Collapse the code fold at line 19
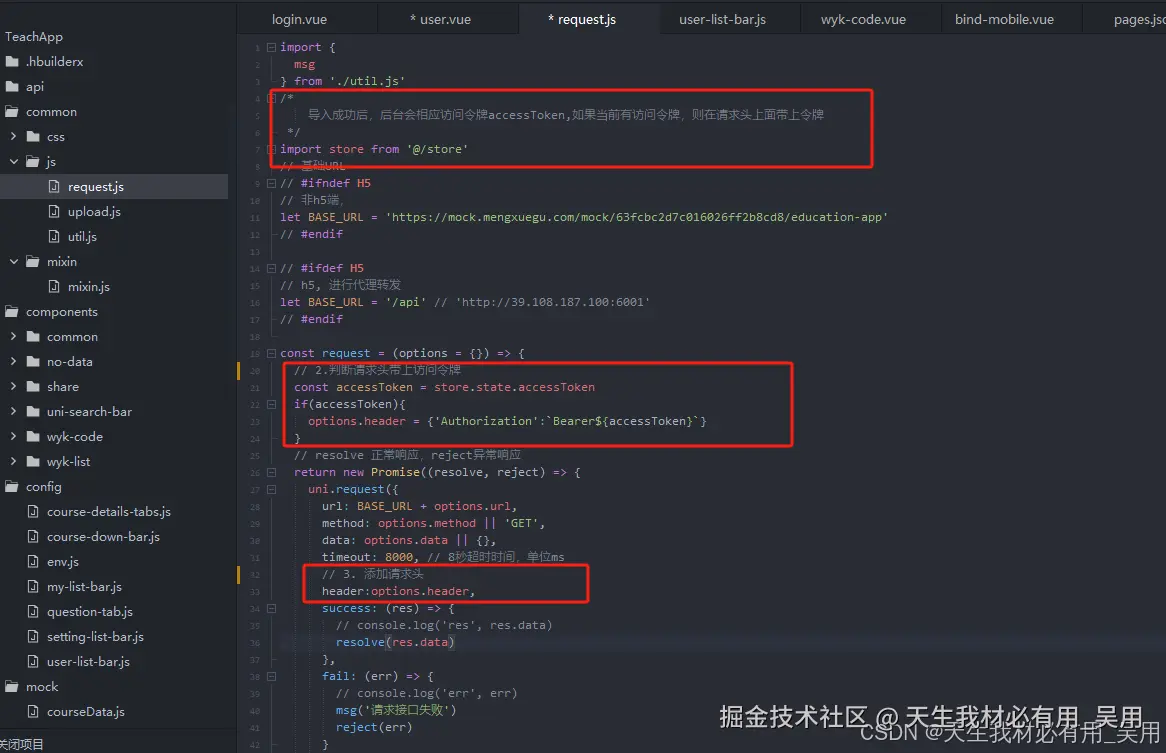1166x753 pixels. [x=270, y=353]
